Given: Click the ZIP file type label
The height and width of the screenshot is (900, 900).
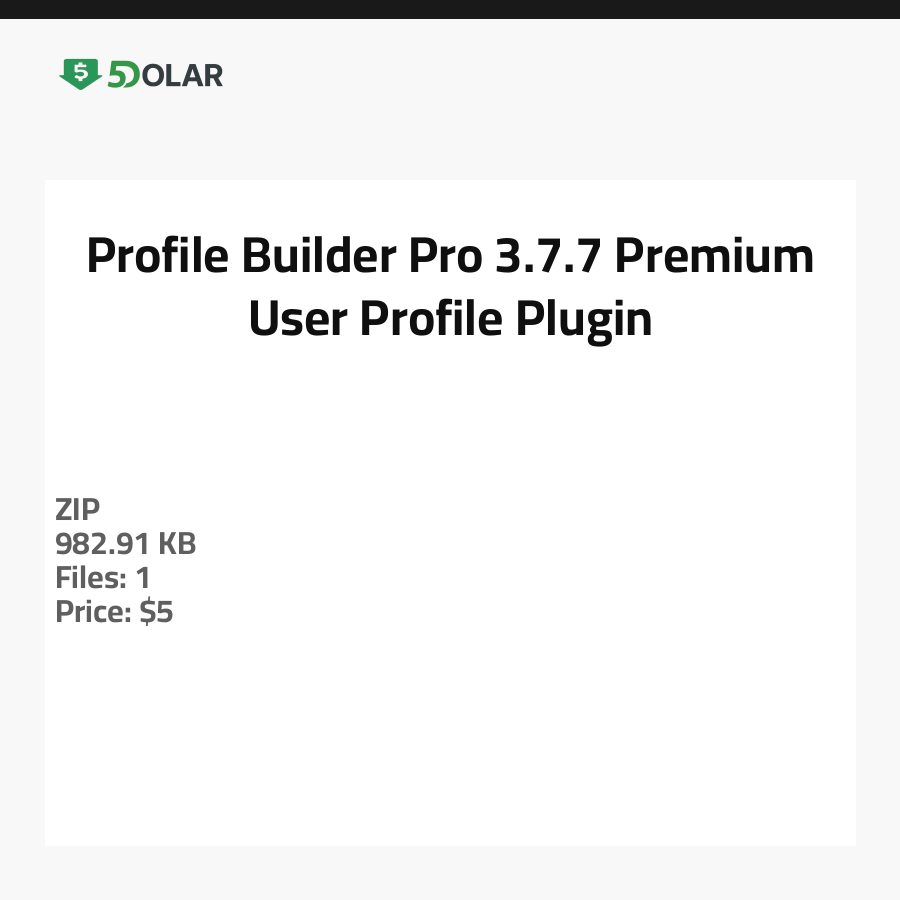Looking at the screenshot, I should 78,510.
